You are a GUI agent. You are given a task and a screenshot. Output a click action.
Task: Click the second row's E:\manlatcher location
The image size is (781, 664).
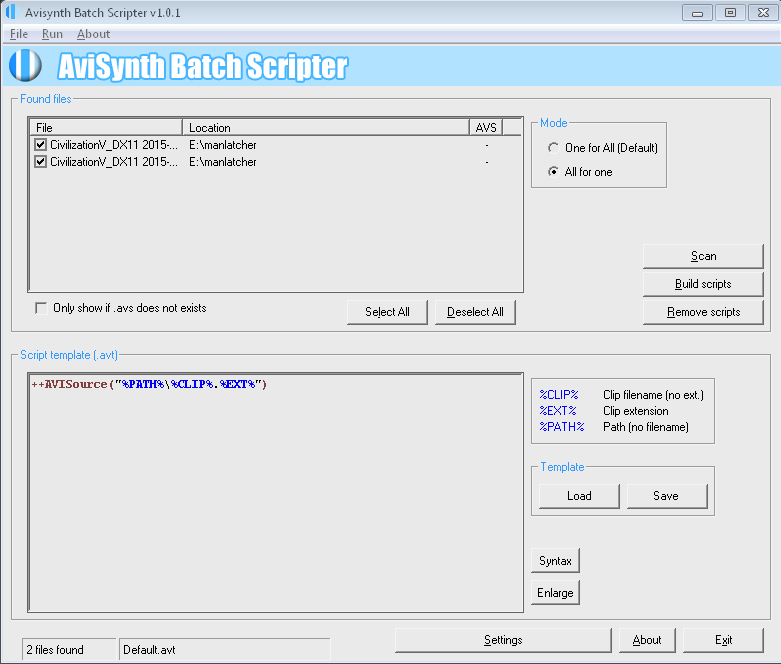(x=223, y=162)
